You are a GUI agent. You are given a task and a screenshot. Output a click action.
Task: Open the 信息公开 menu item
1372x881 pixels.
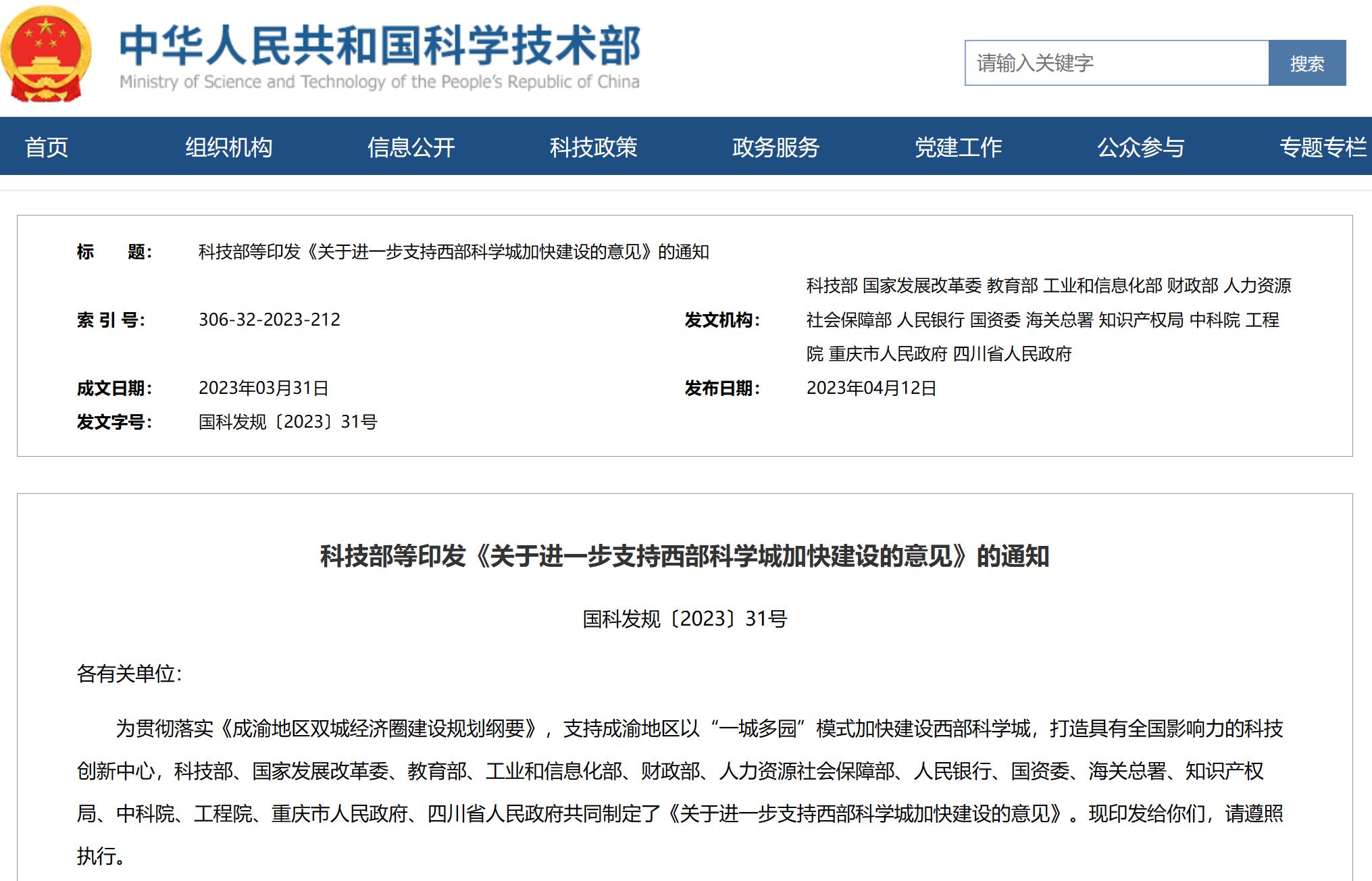(x=411, y=147)
